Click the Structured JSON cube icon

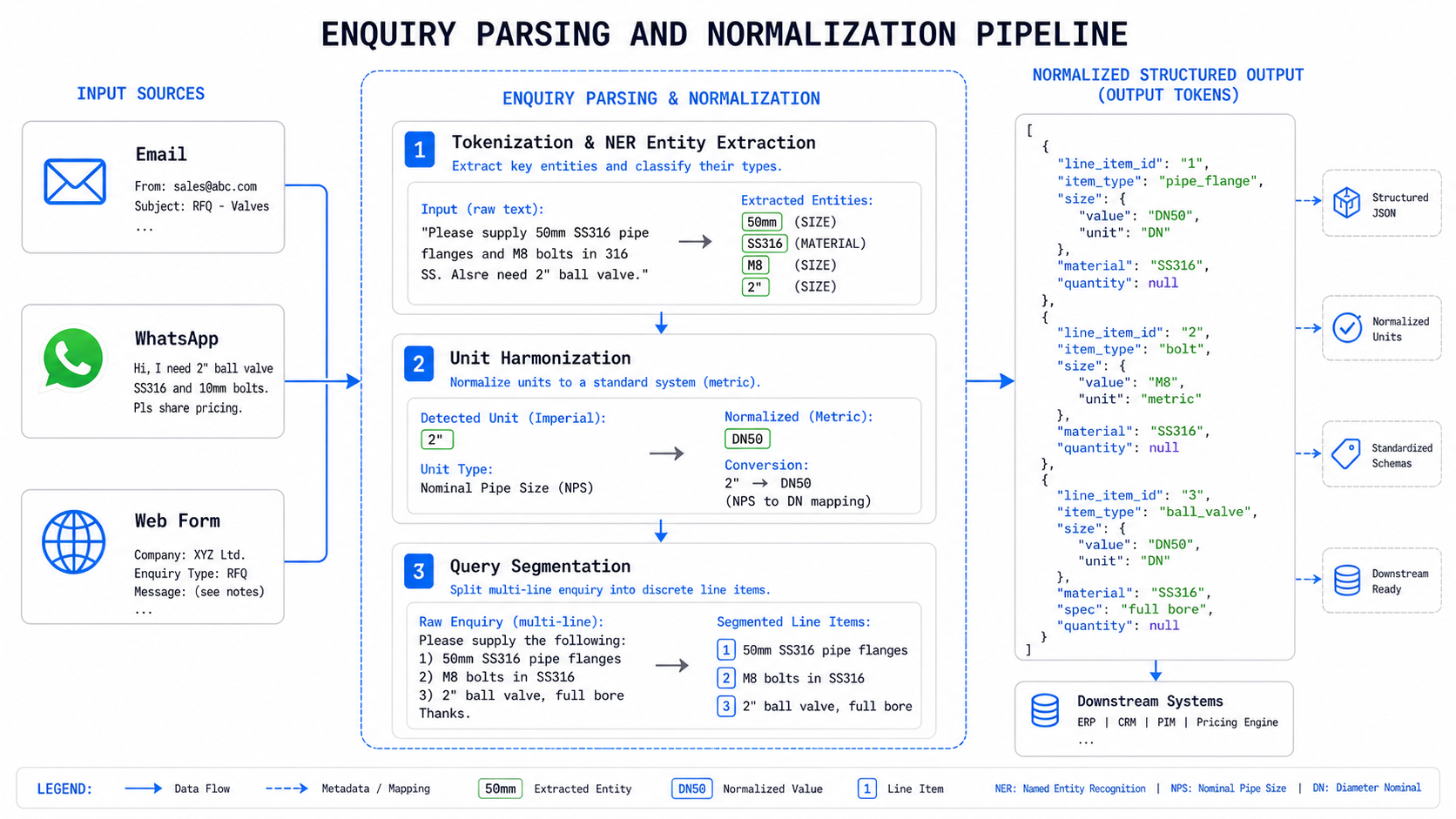tap(1346, 203)
